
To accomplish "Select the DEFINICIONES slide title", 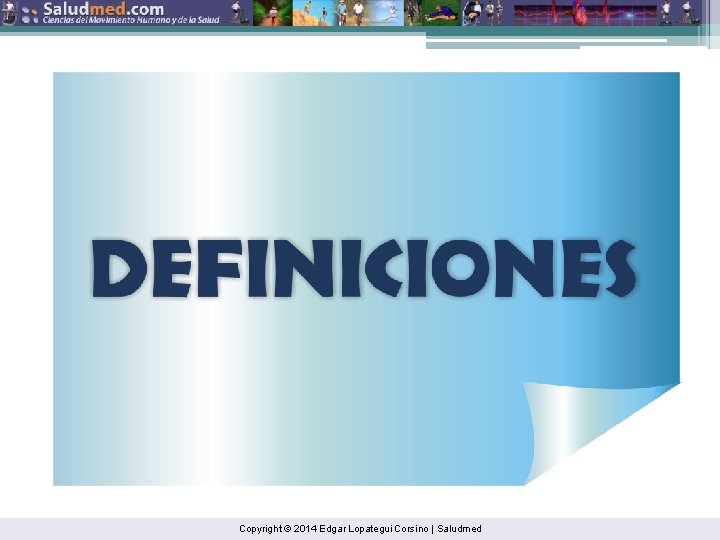I will point(364,269).
